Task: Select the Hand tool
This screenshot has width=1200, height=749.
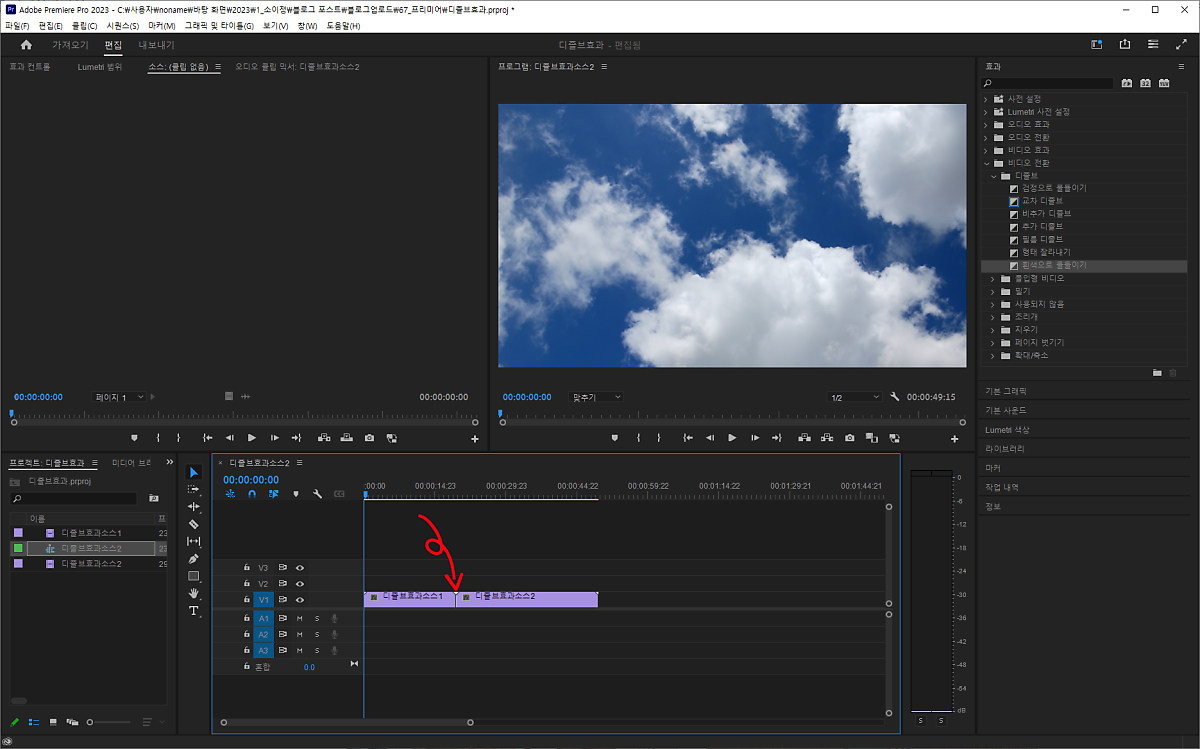Action: (x=194, y=593)
